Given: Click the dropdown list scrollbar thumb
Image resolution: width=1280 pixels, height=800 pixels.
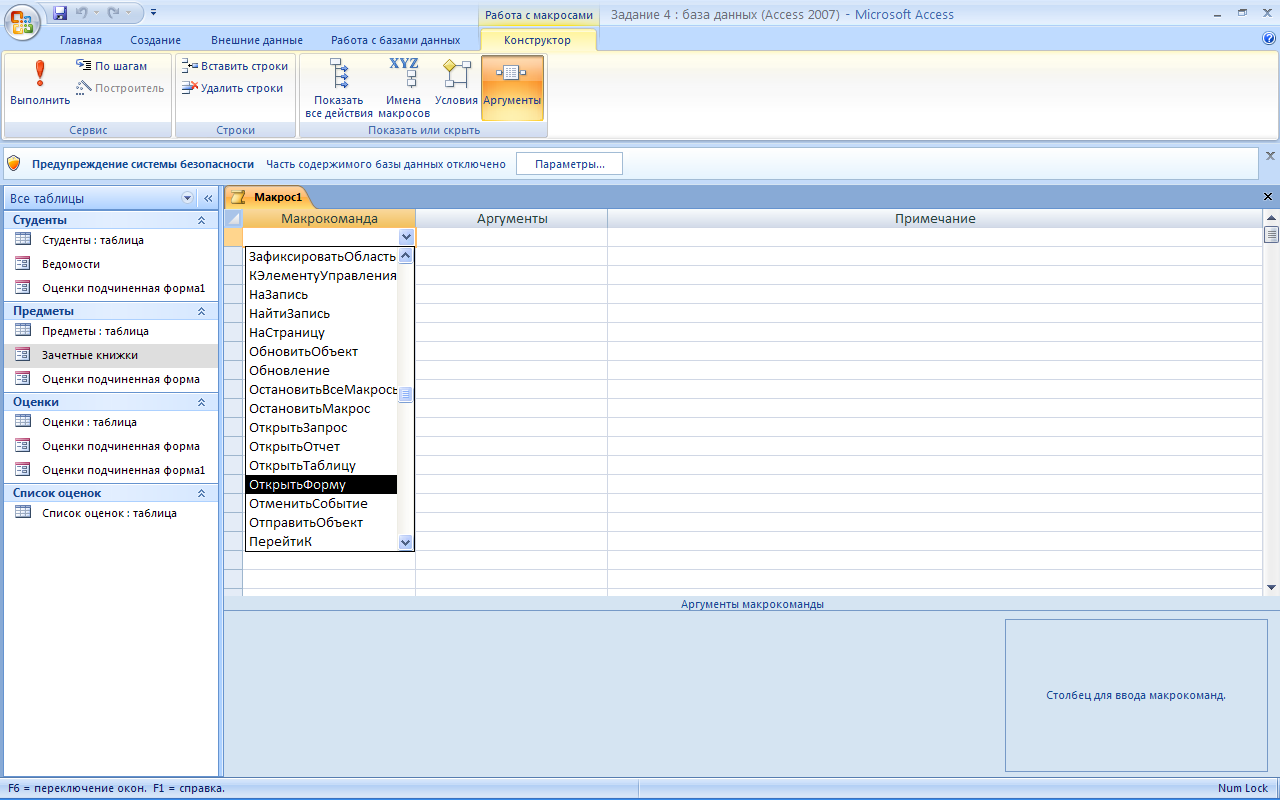Looking at the screenshot, I should pyautogui.click(x=406, y=395).
